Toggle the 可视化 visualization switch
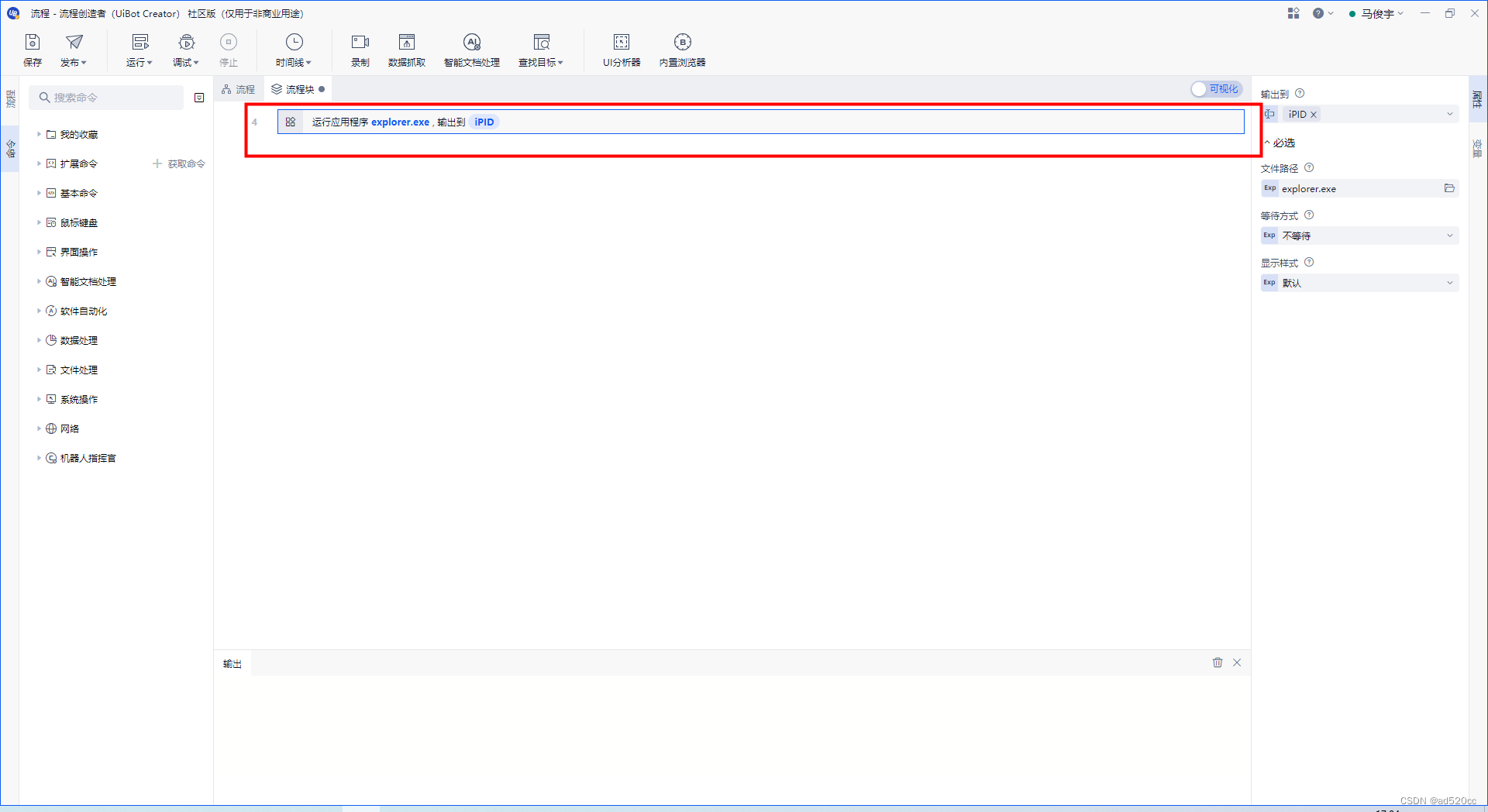The height and width of the screenshot is (812, 1488). [x=1215, y=89]
